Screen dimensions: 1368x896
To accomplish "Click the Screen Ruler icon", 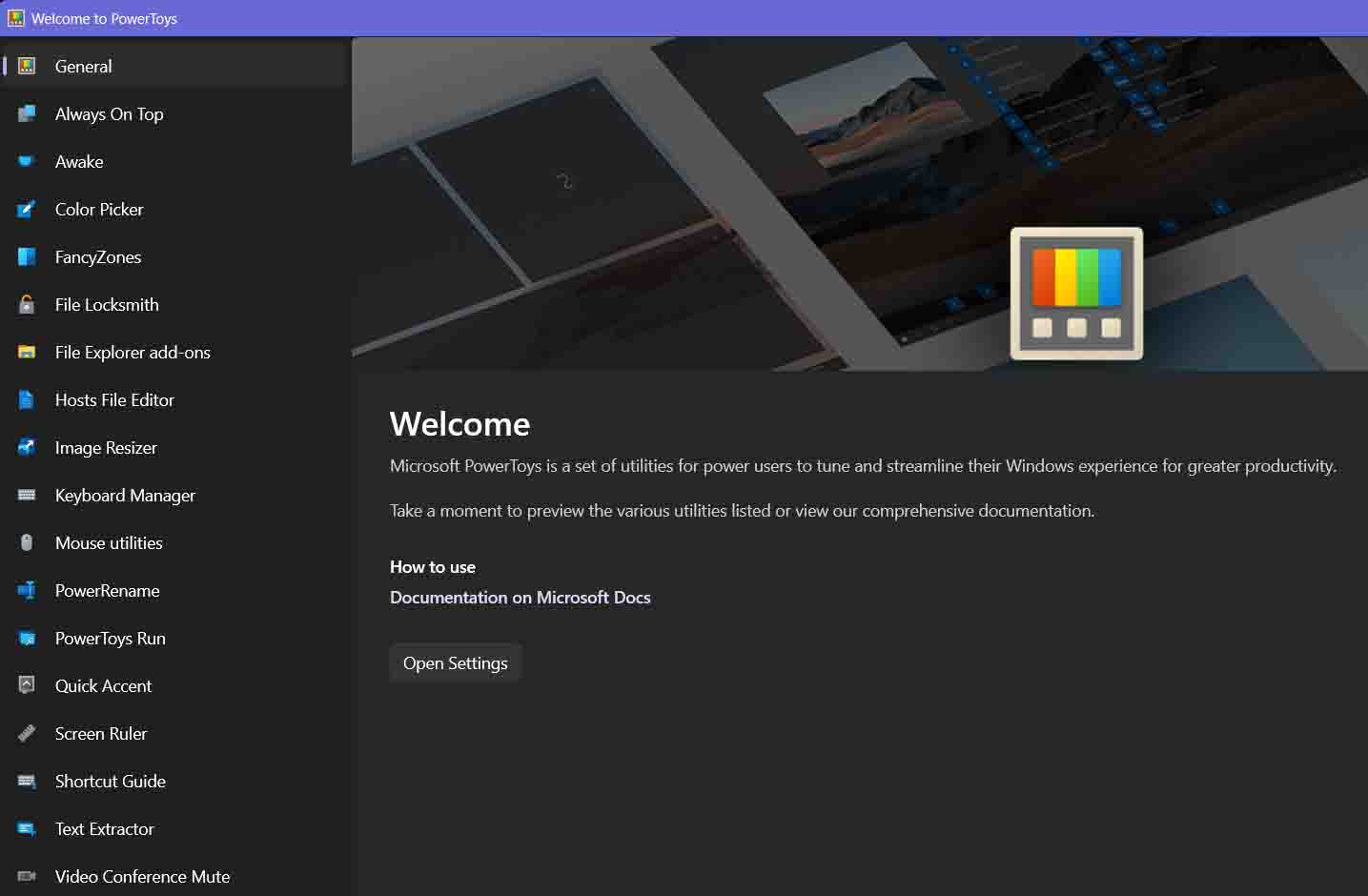I will [x=27, y=734].
